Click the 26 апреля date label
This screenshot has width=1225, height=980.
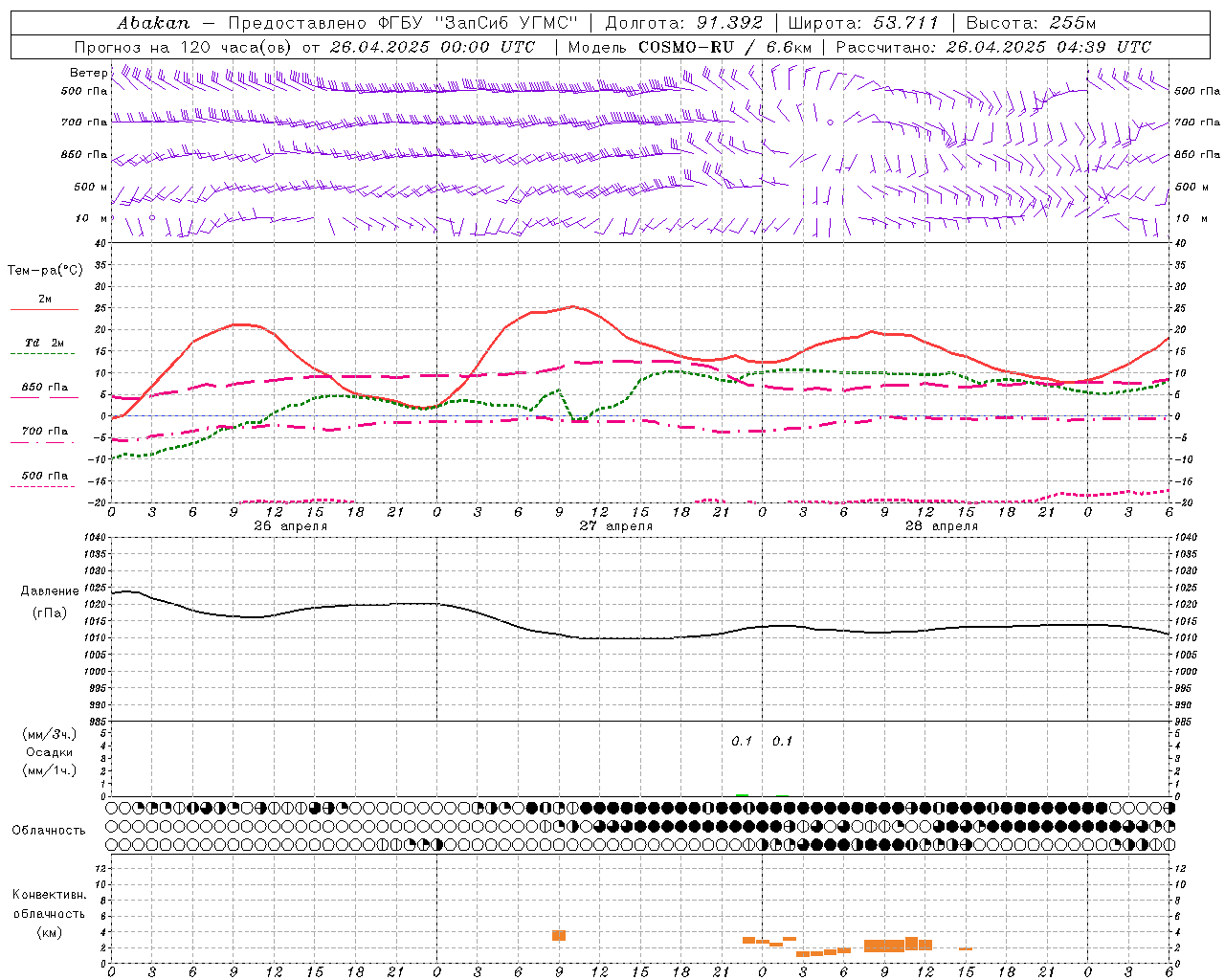(291, 526)
